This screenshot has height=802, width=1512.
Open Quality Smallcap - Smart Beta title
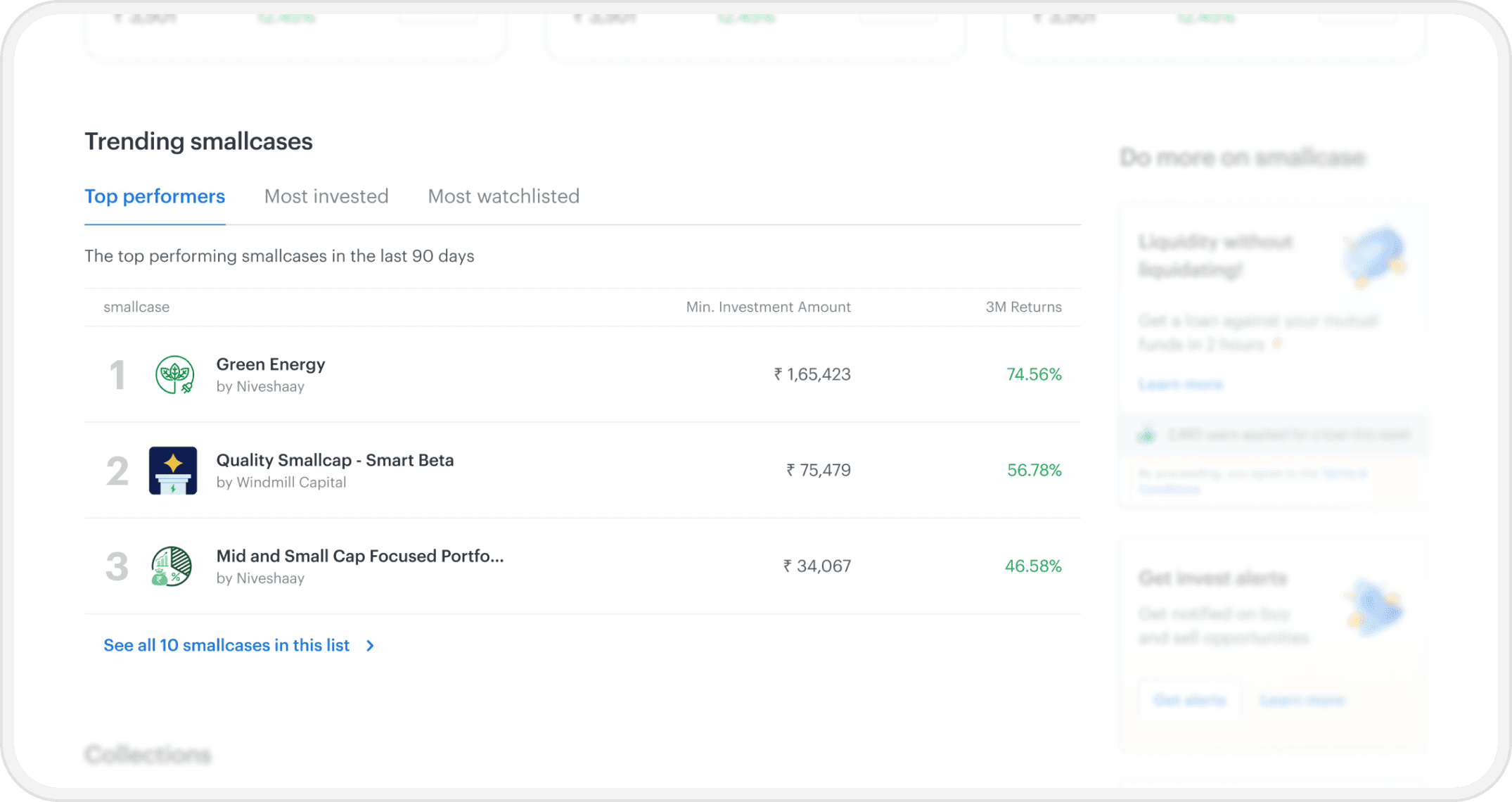335,460
